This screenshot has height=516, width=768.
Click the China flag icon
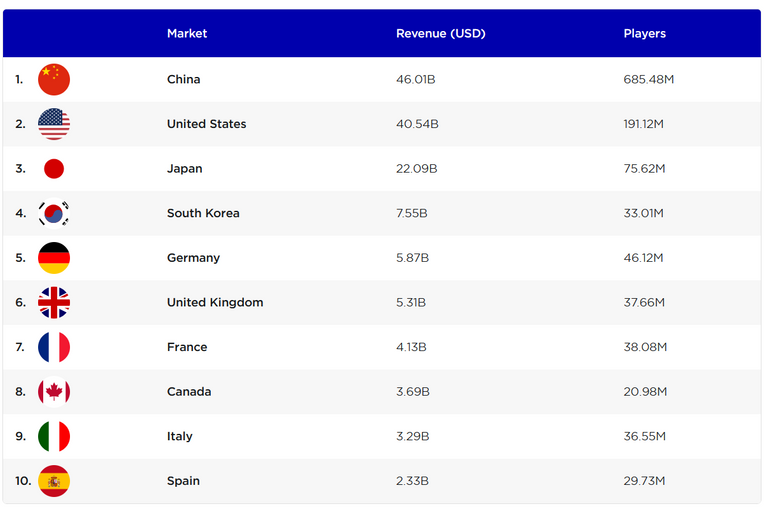(54, 79)
